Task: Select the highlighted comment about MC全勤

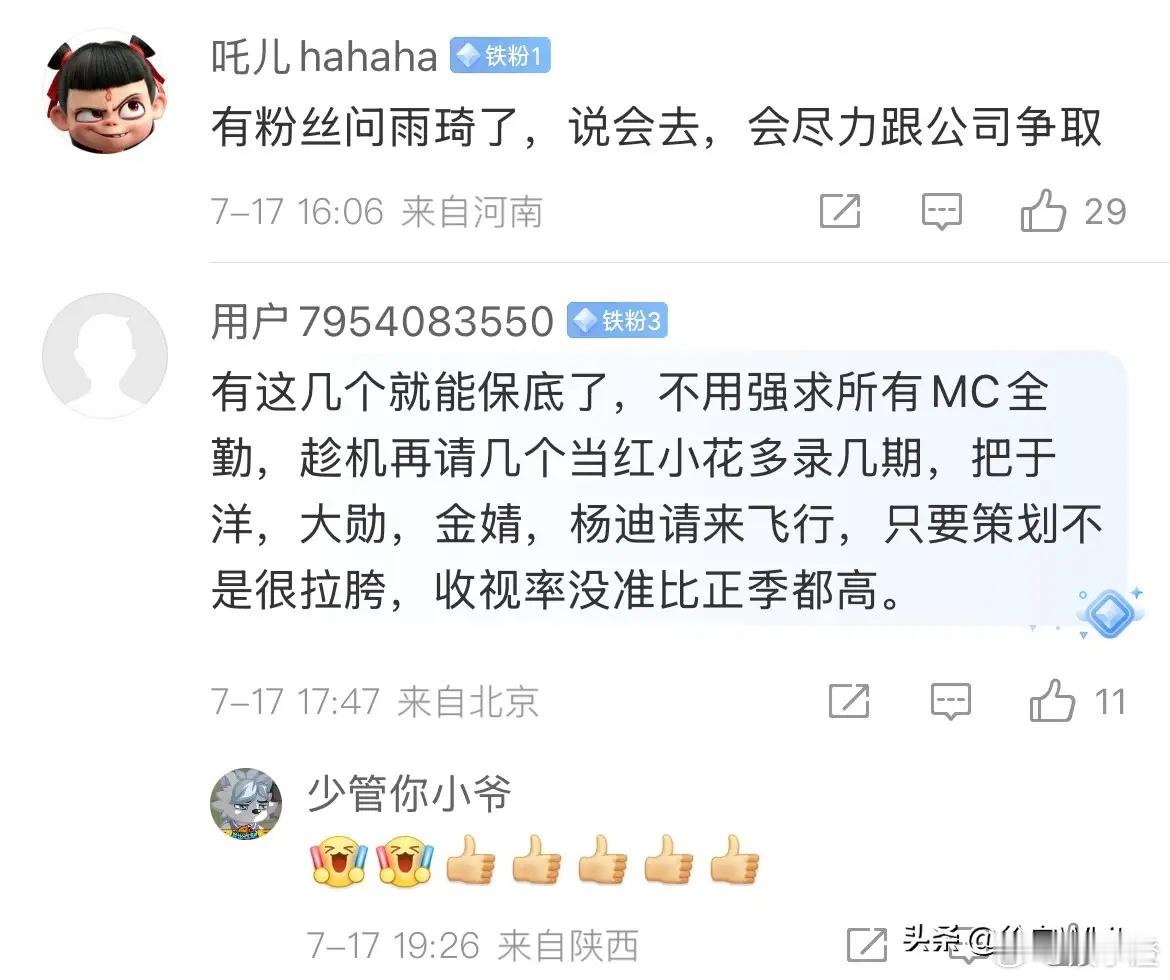Action: click(657, 491)
